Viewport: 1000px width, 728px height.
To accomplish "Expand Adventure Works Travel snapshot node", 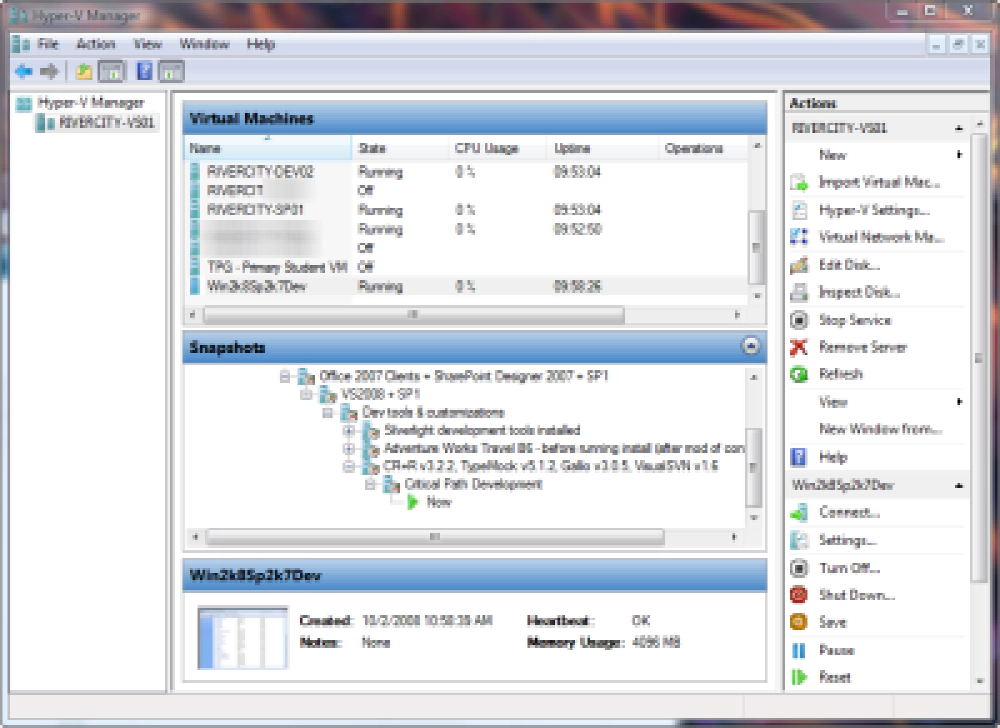I will 349,449.
